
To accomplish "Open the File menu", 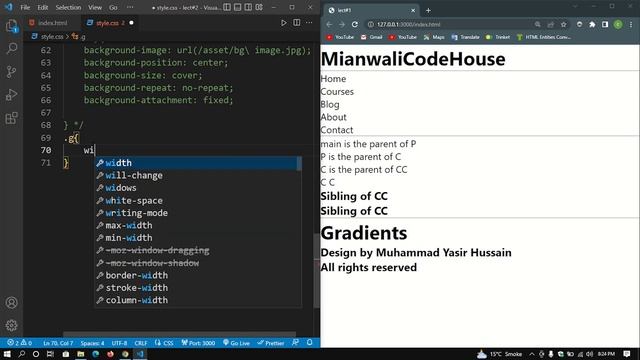I will click(25, 7).
